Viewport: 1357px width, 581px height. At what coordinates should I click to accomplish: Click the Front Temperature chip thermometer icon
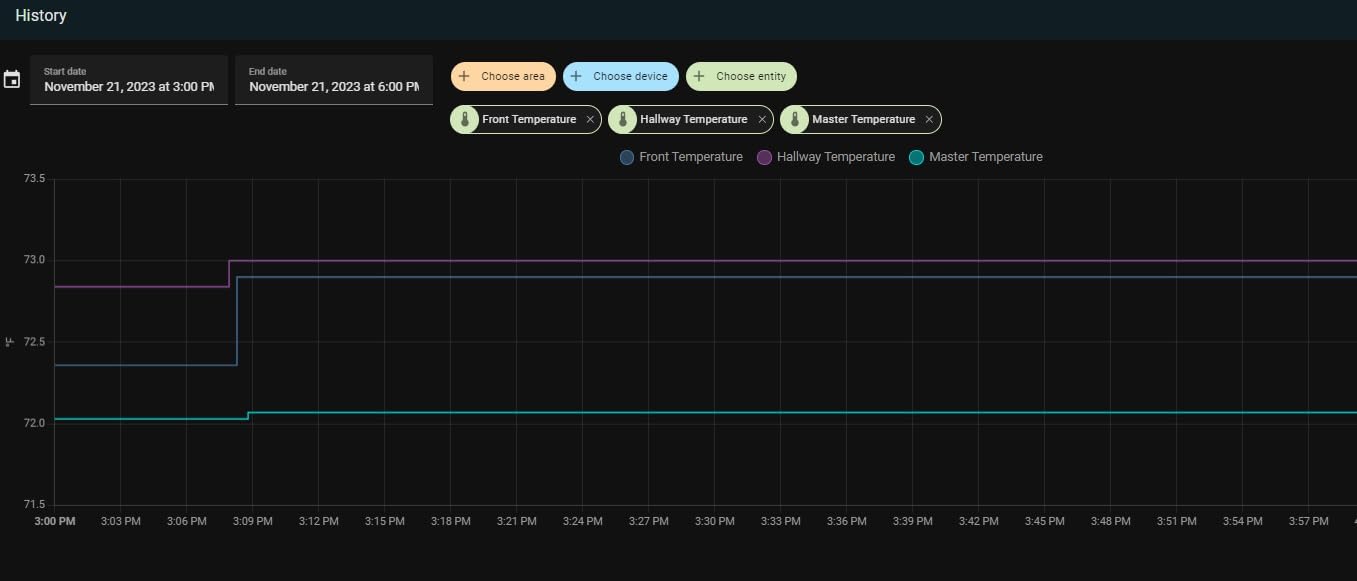[465, 120]
